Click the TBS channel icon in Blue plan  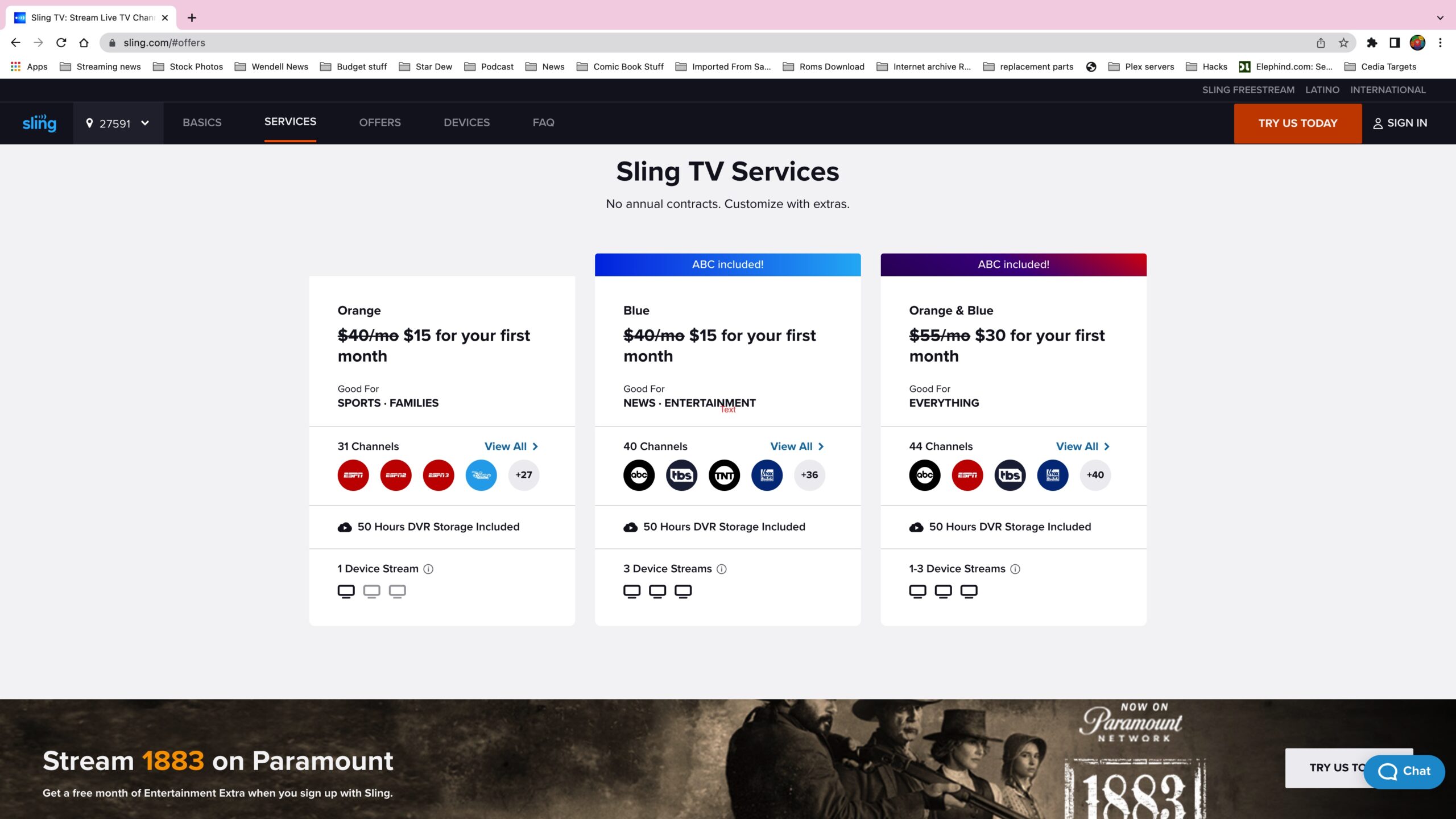pyautogui.click(x=681, y=475)
